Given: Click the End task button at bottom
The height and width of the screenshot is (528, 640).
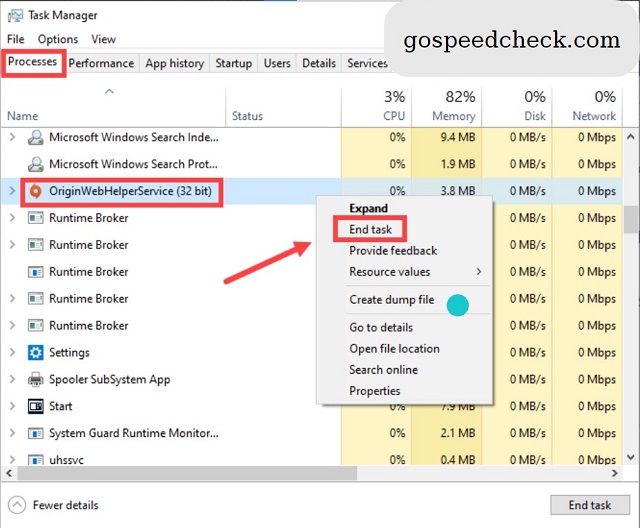Looking at the screenshot, I should tap(590, 505).
